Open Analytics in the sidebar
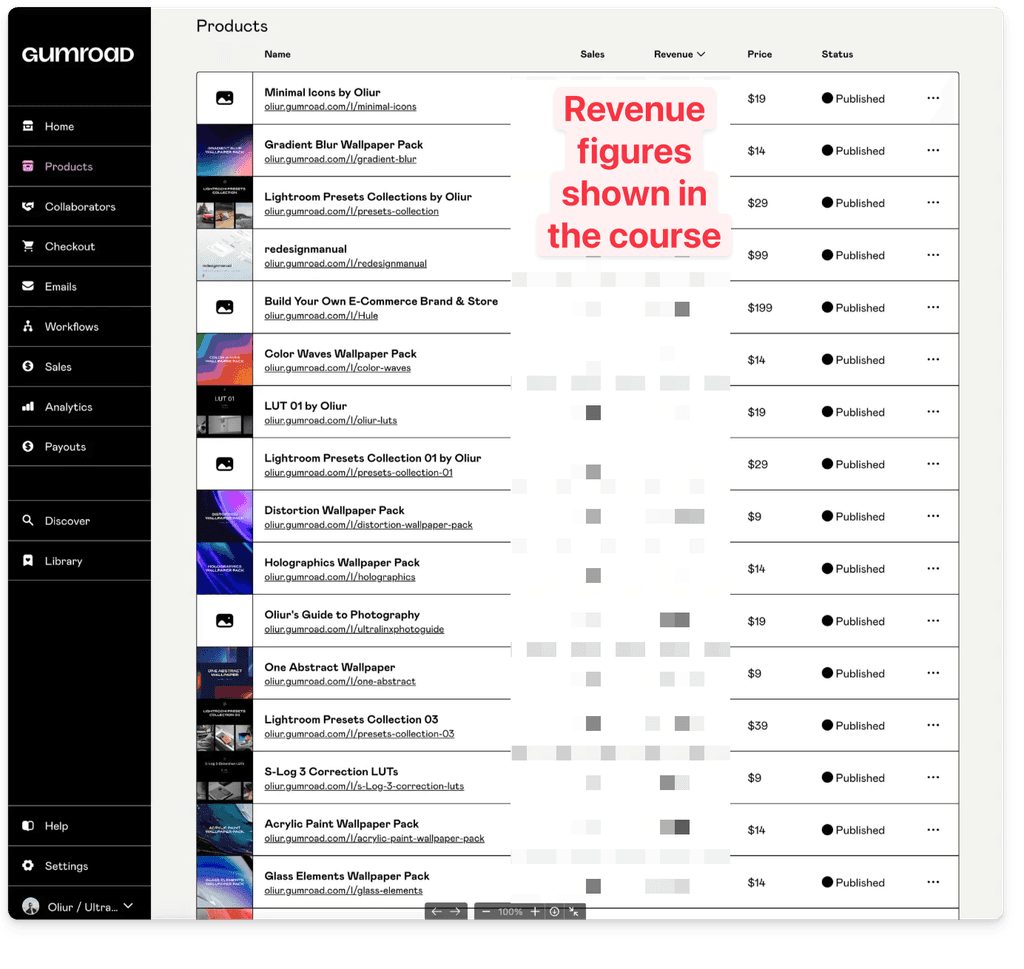 pyautogui.click(x=79, y=407)
